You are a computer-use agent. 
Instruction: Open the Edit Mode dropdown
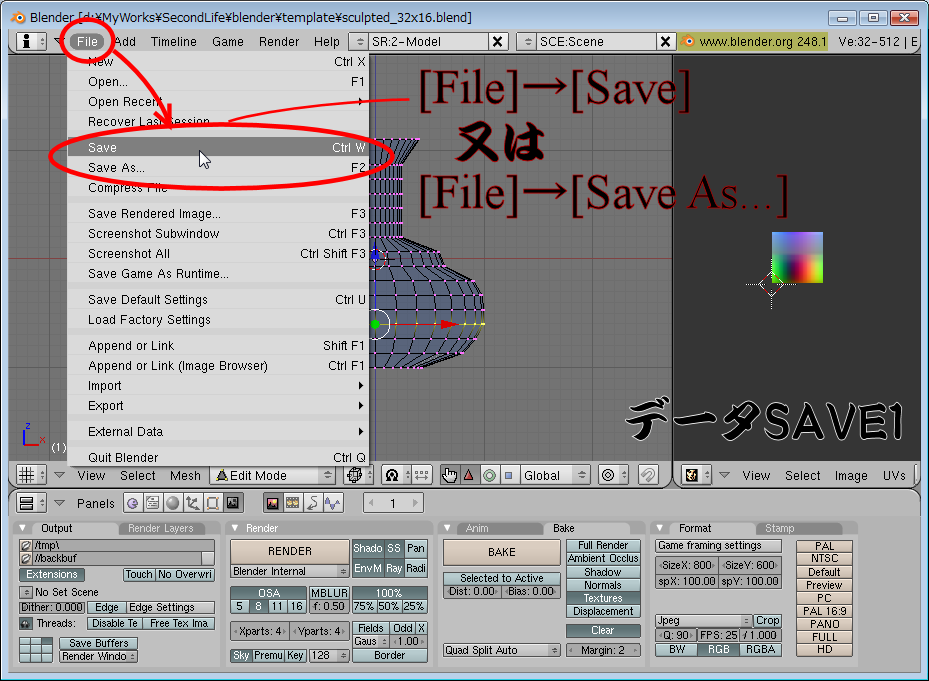coord(274,475)
